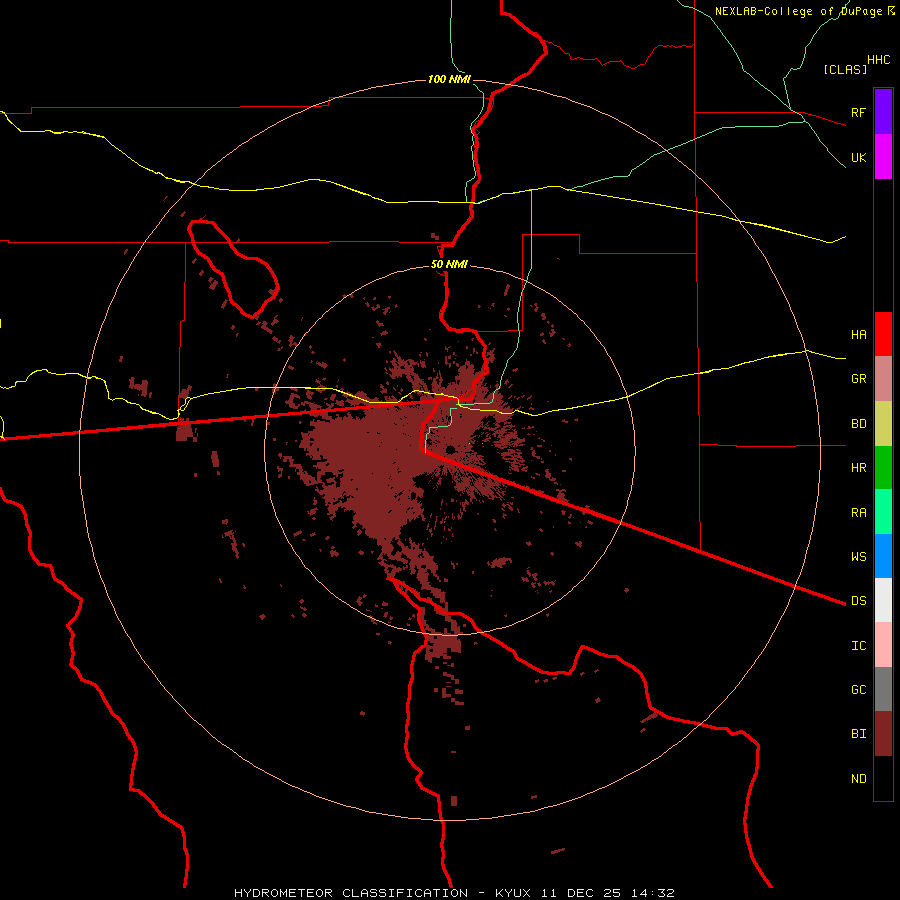Click the dark green HR swatch

(883, 468)
